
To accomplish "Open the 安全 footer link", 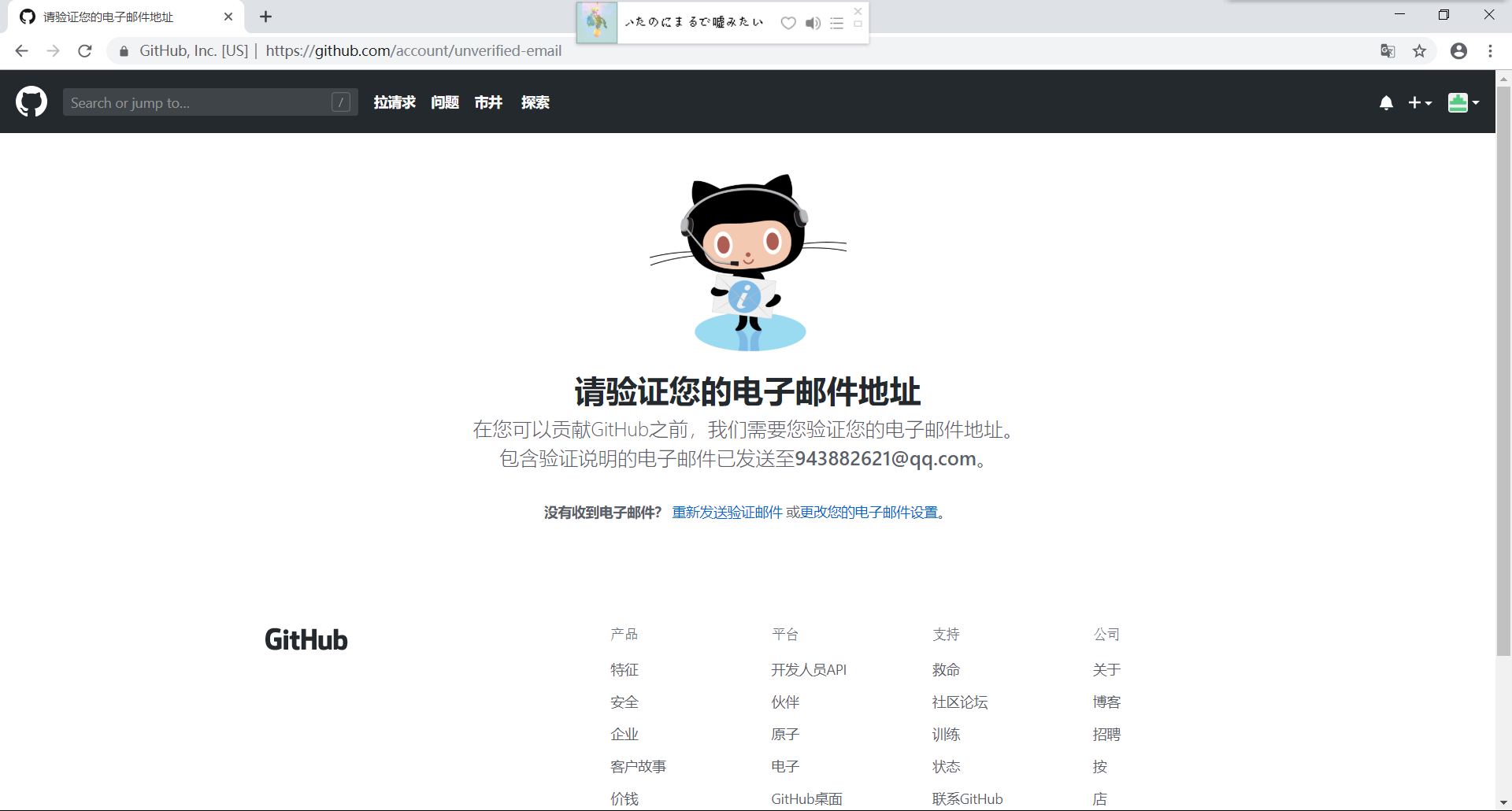I will tap(624, 702).
